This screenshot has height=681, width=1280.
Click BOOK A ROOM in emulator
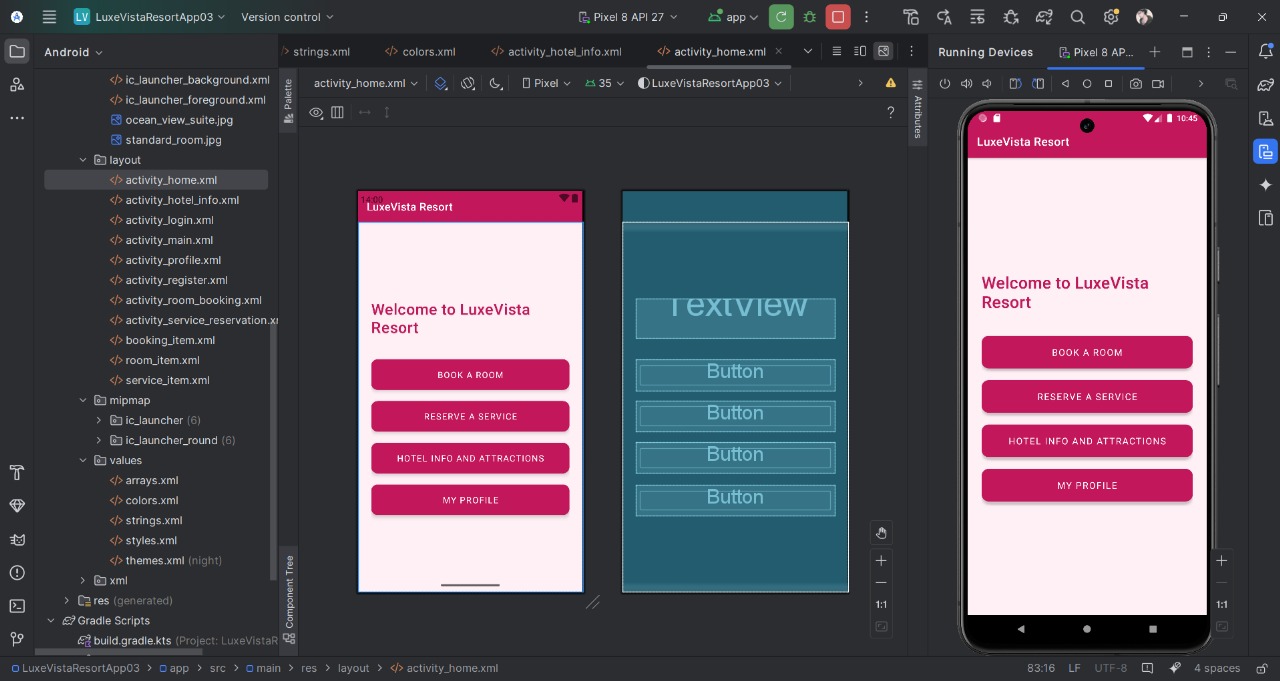(x=1086, y=352)
